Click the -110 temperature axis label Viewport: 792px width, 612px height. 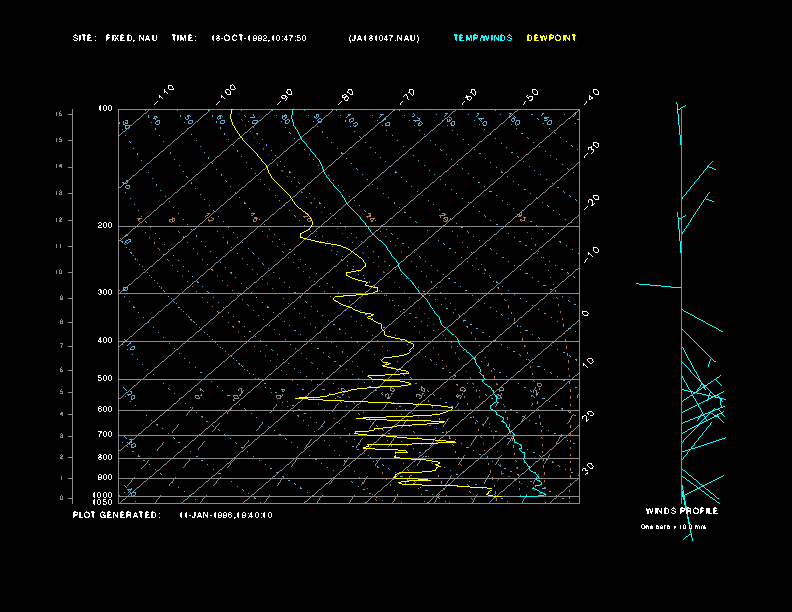[x=166, y=93]
